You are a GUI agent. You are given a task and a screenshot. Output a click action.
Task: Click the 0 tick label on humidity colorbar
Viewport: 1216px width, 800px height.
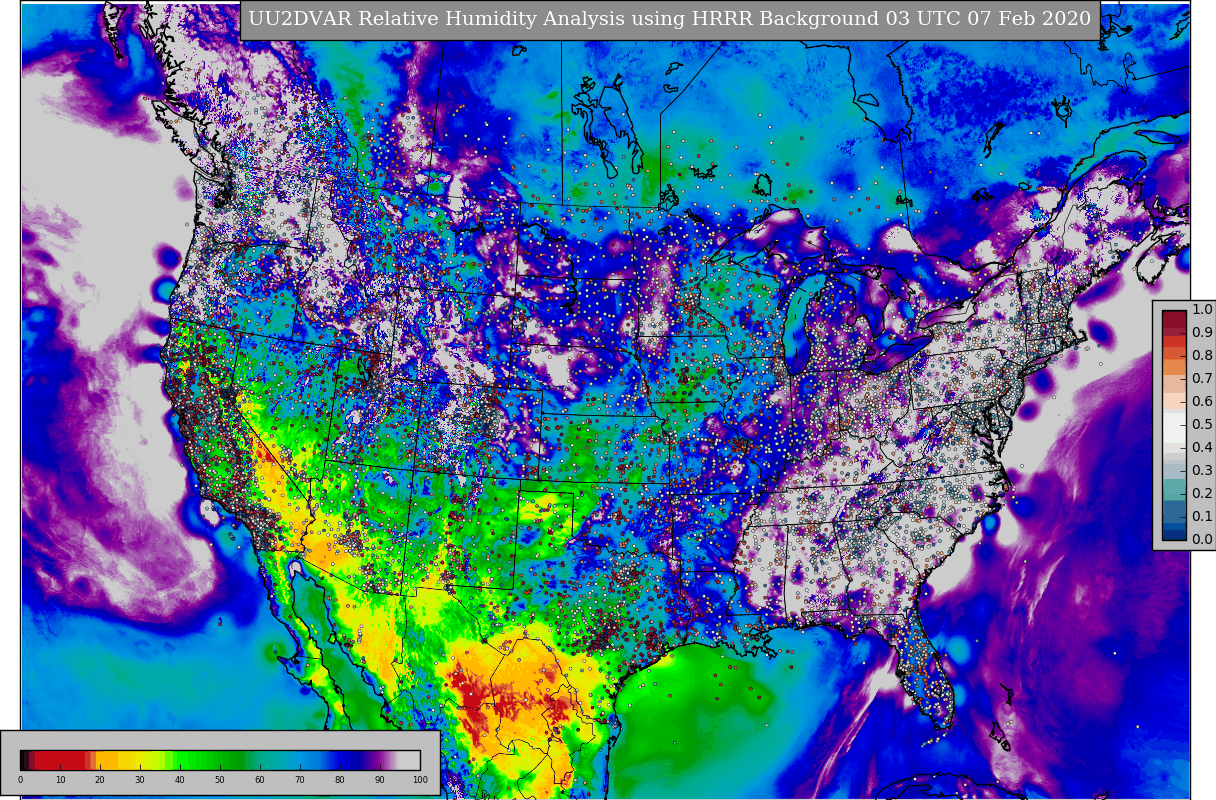20,780
